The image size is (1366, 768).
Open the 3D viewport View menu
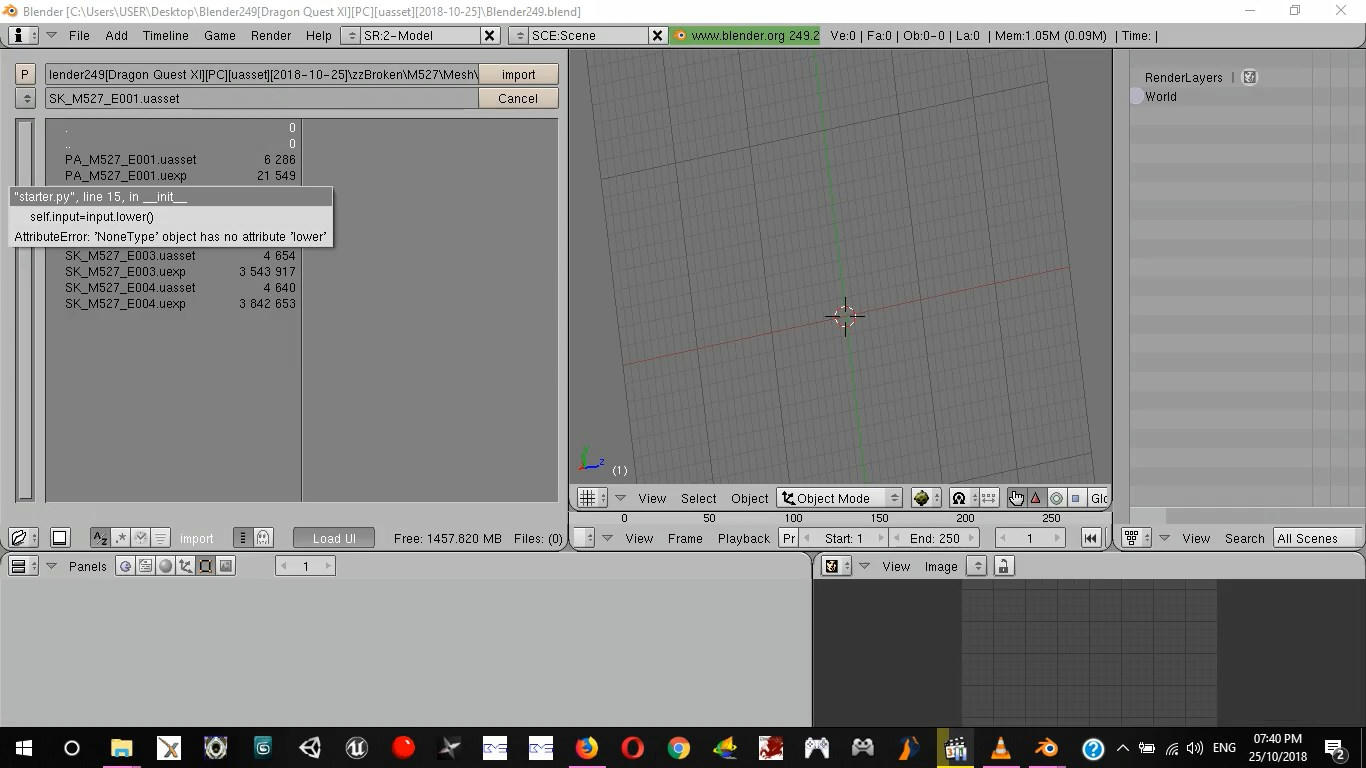[x=652, y=498]
